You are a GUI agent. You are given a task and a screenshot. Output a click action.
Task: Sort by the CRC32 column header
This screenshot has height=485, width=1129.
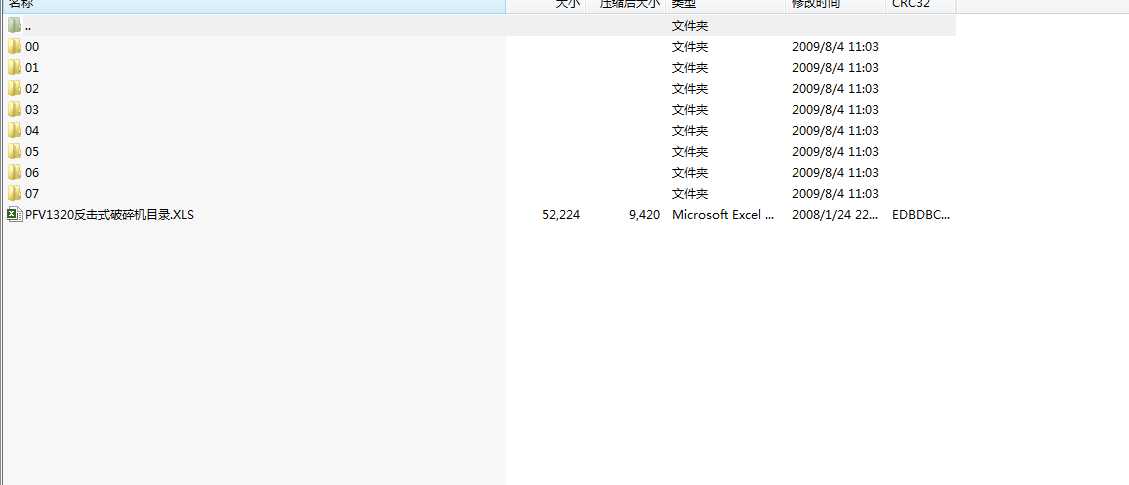[921, 5]
